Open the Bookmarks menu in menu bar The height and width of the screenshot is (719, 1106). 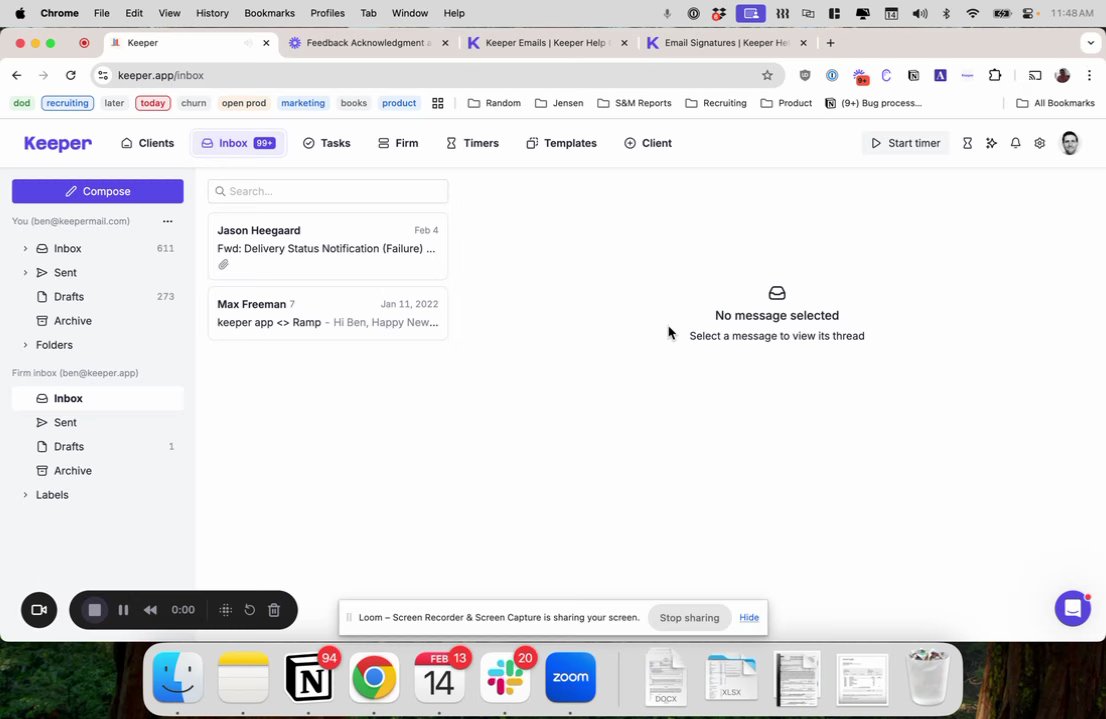pyautogui.click(x=269, y=13)
